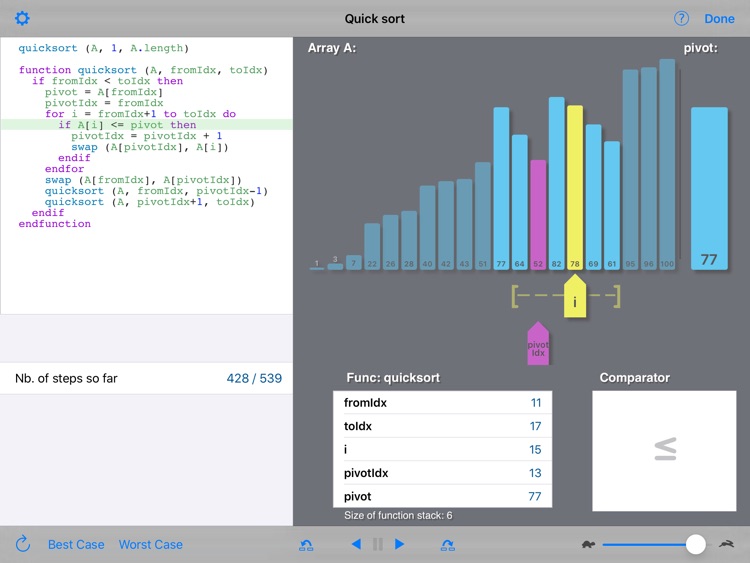Step over forward with redo-loop icon
The image size is (750, 563).
448,544
